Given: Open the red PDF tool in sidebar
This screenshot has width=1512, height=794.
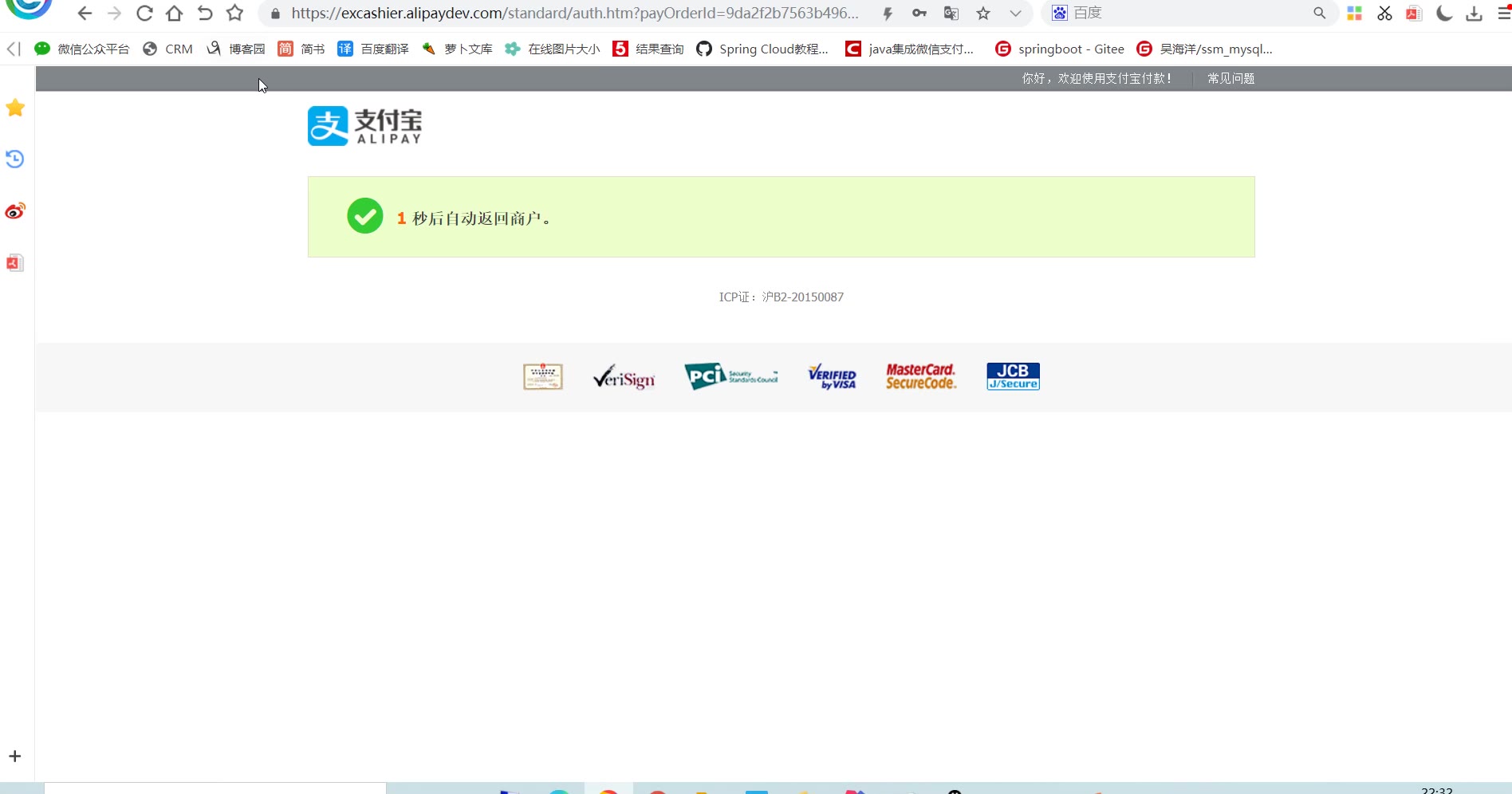Looking at the screenshot, I should (15, 263).
